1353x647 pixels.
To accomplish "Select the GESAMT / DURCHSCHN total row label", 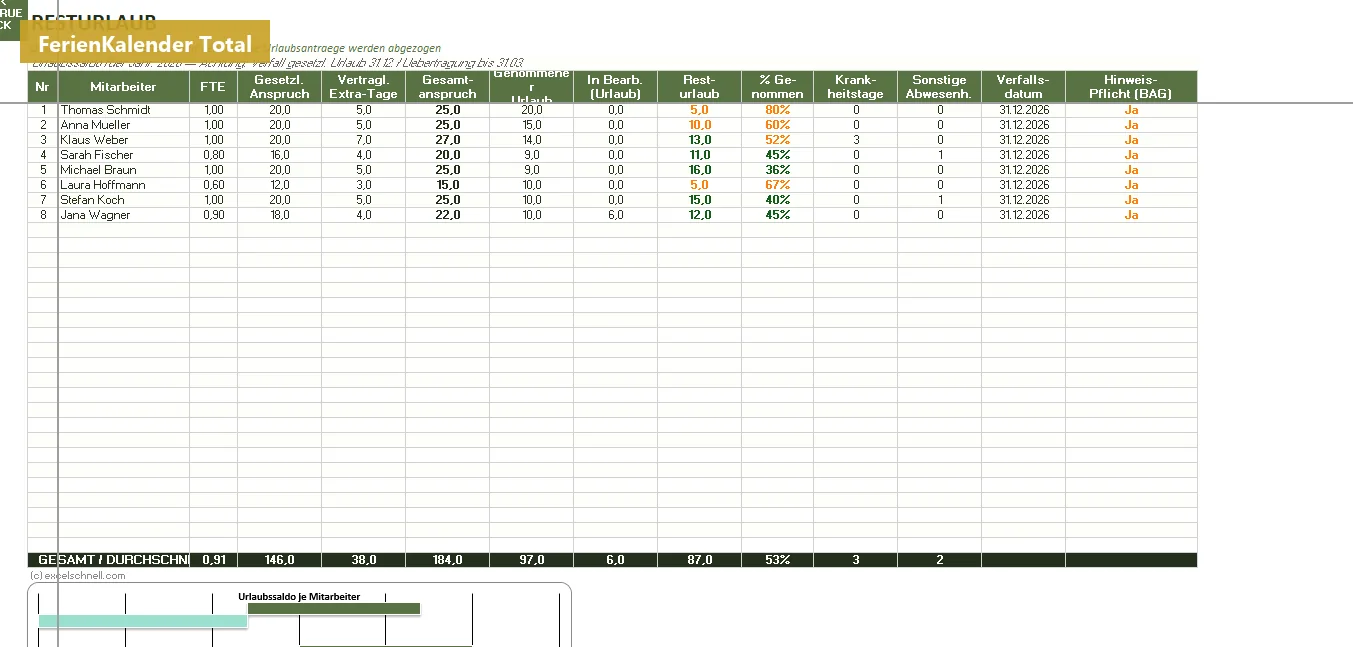I will pos(109,560).
